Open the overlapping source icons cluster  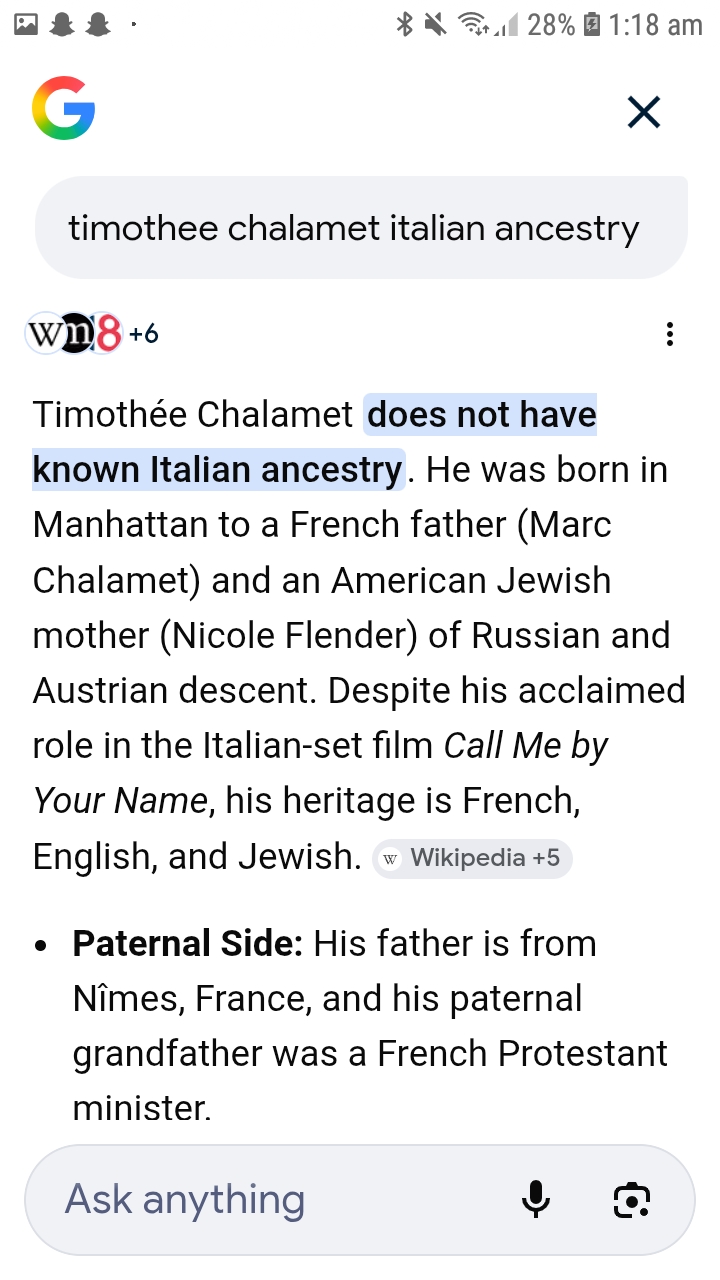74,333
